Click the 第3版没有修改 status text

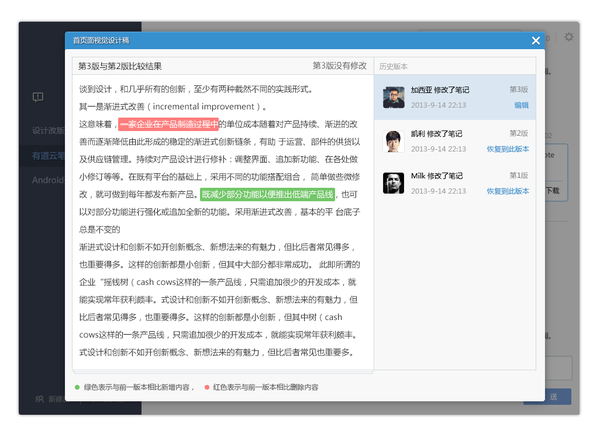(340, 66)
